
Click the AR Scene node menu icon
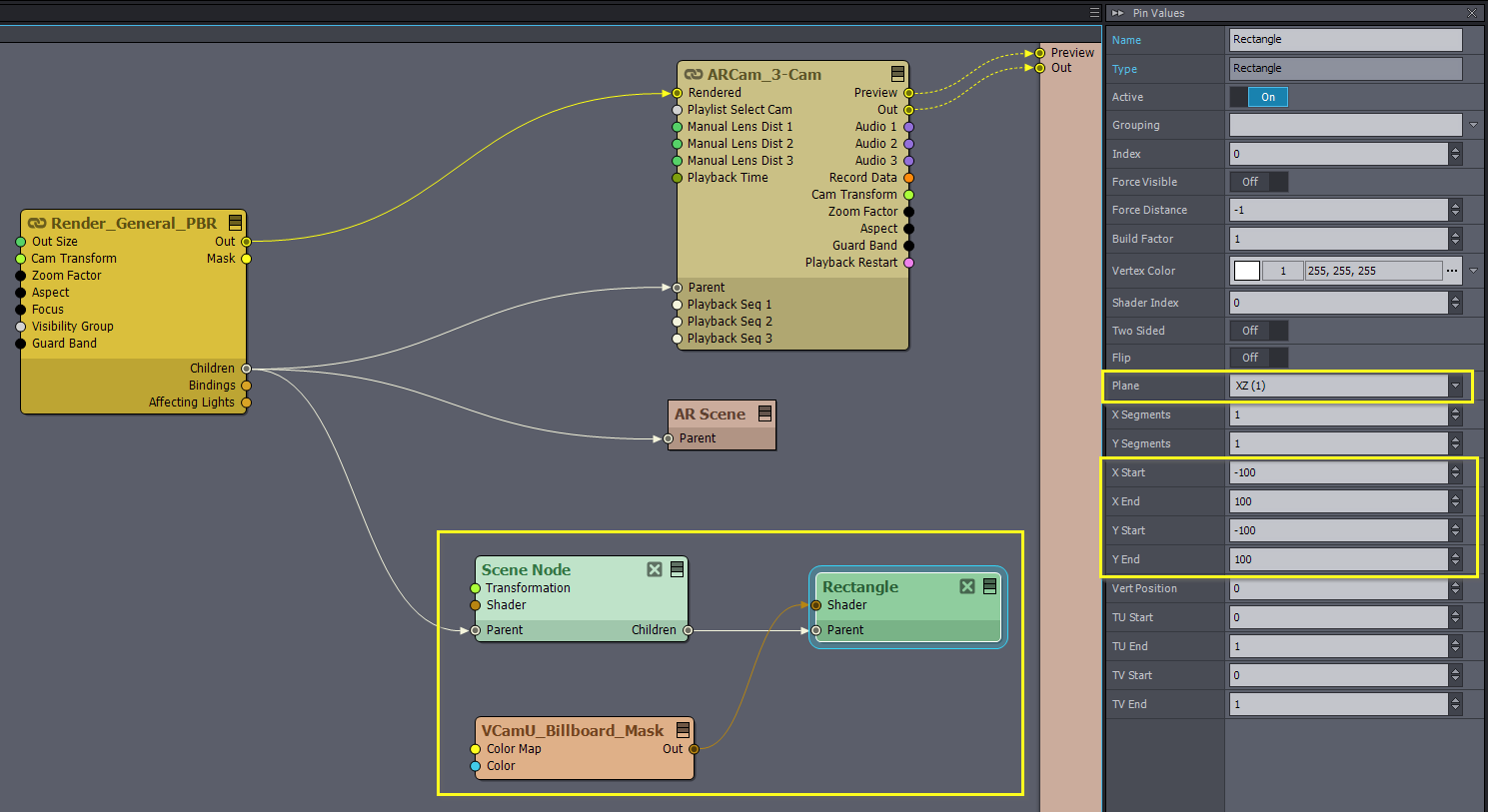click(x=764, y=413)
